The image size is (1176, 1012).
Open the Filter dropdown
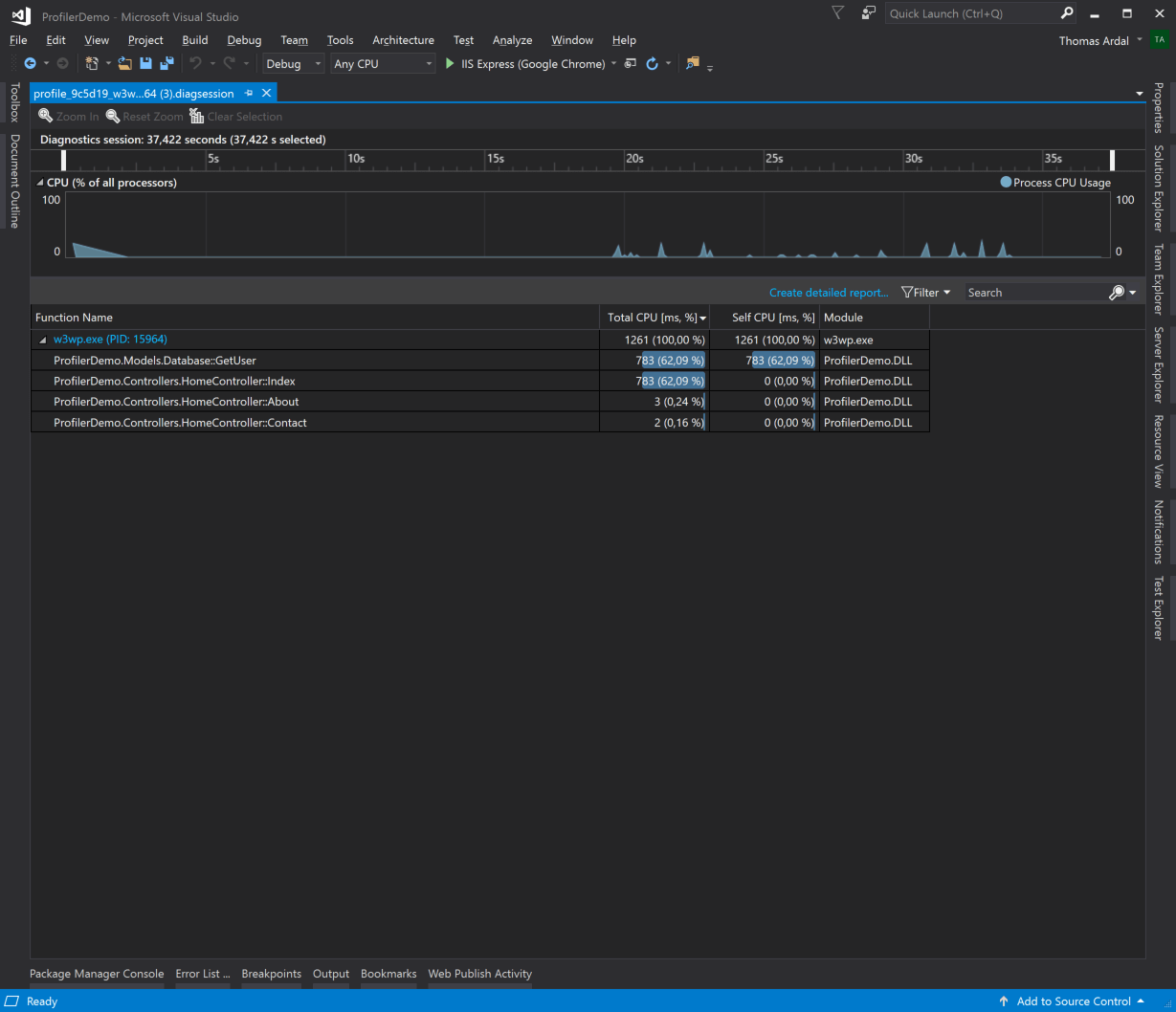pos(926,293)
